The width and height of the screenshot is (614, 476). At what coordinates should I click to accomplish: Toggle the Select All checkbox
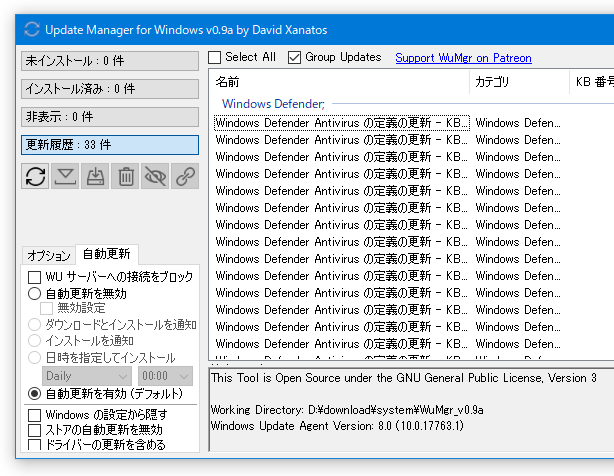point(215,58)
